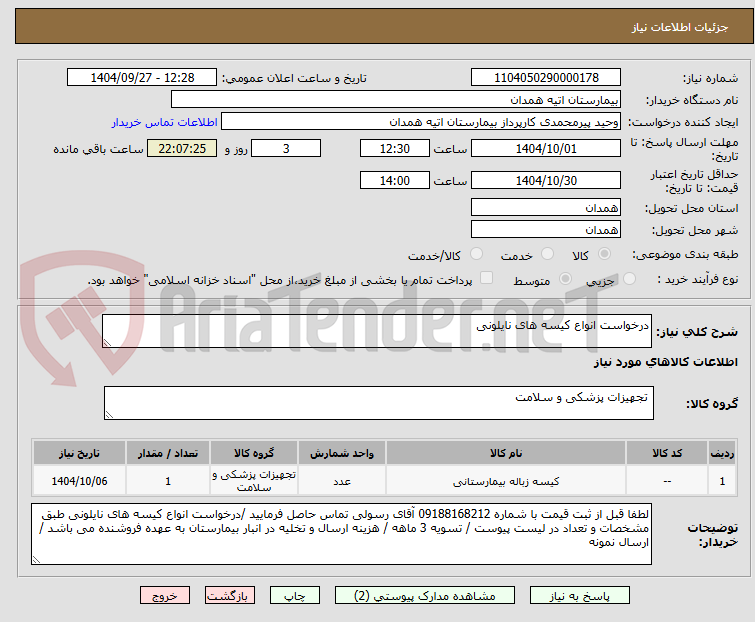
Task: Click the شرح کلی نیاز text area
Action: 377,331
